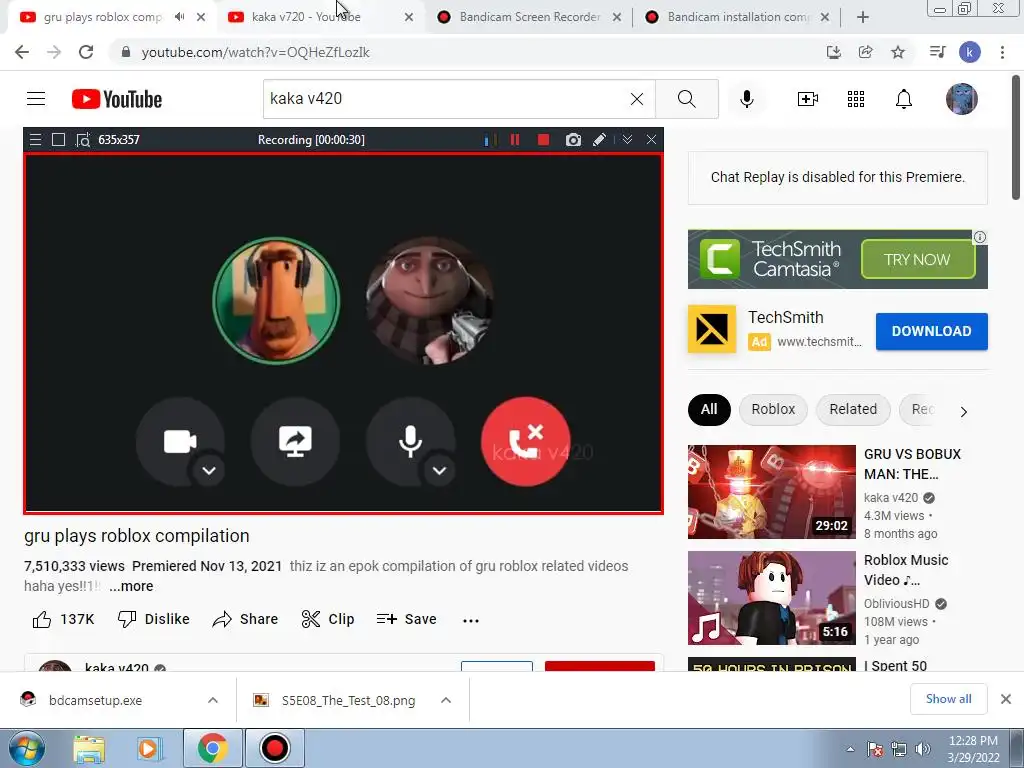Click Show all downloads
The height and width of the screenshot is (768, 1024).
coord(948,699)
